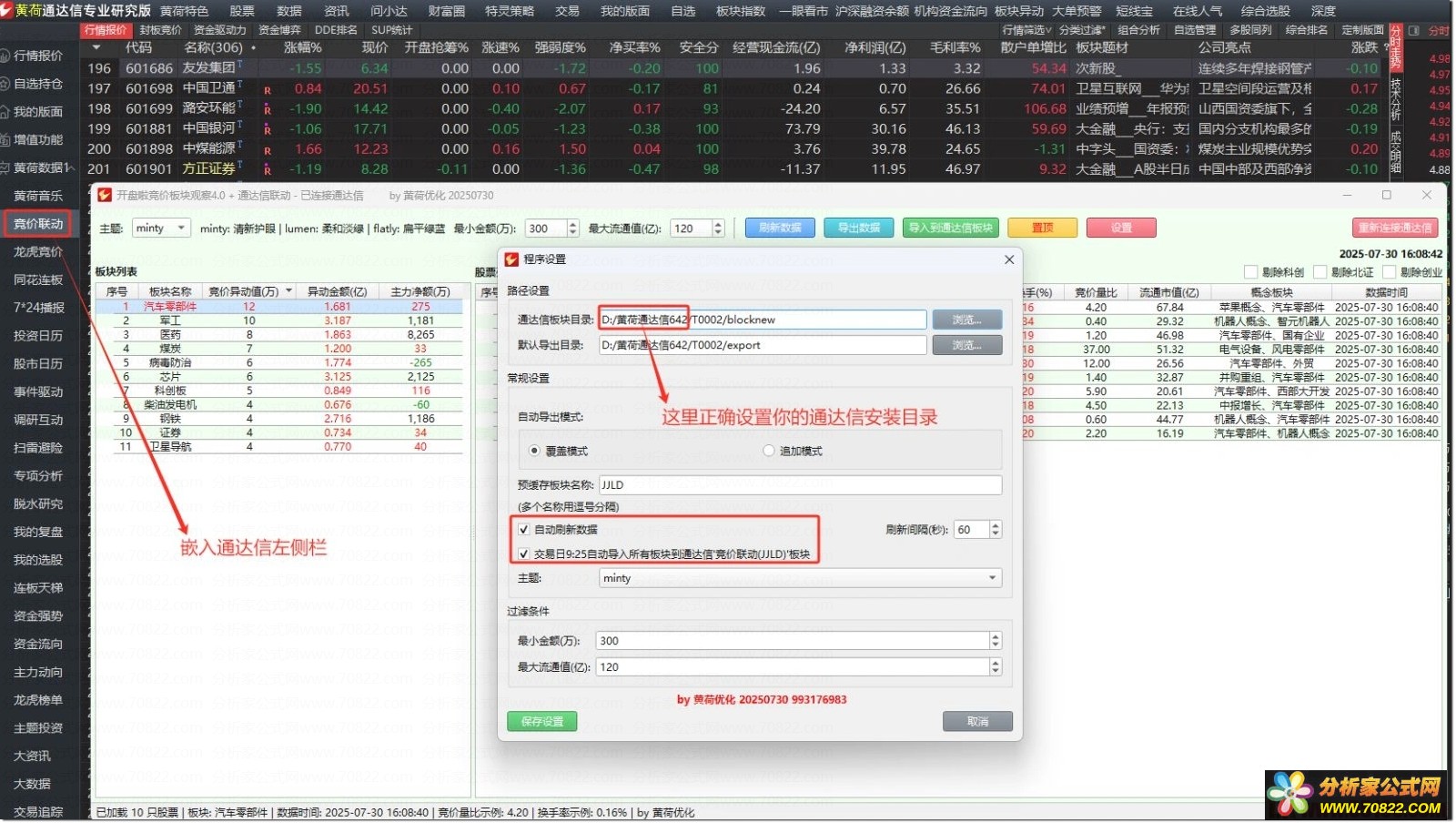Switch to the 封板竞价 tab
1456x823 pixels.
(160, 30)
